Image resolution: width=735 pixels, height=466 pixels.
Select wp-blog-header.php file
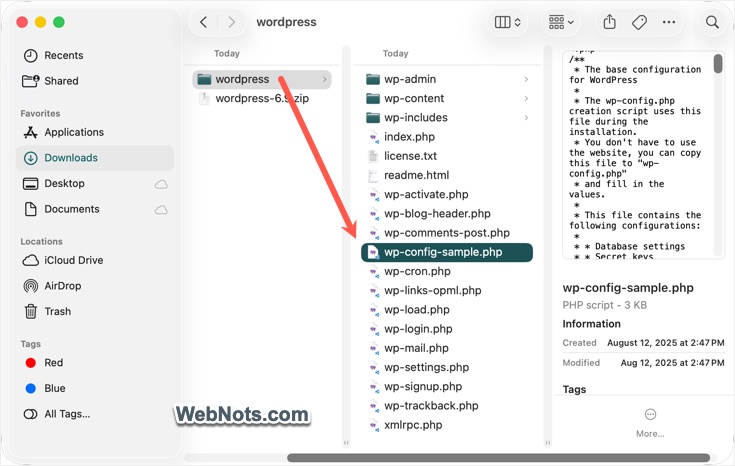[447, 214]
